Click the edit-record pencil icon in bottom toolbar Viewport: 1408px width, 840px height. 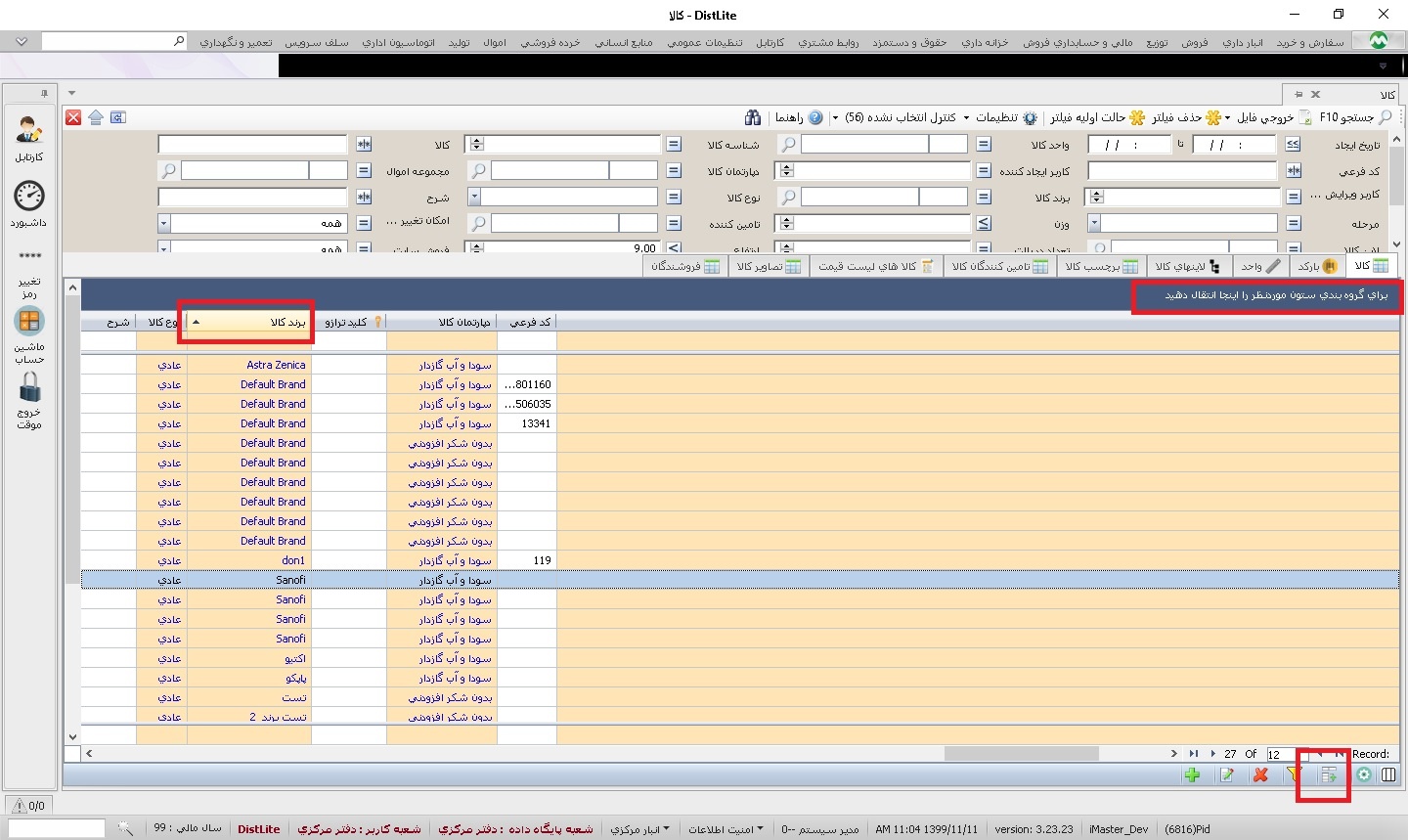(x=1226, y=774)
